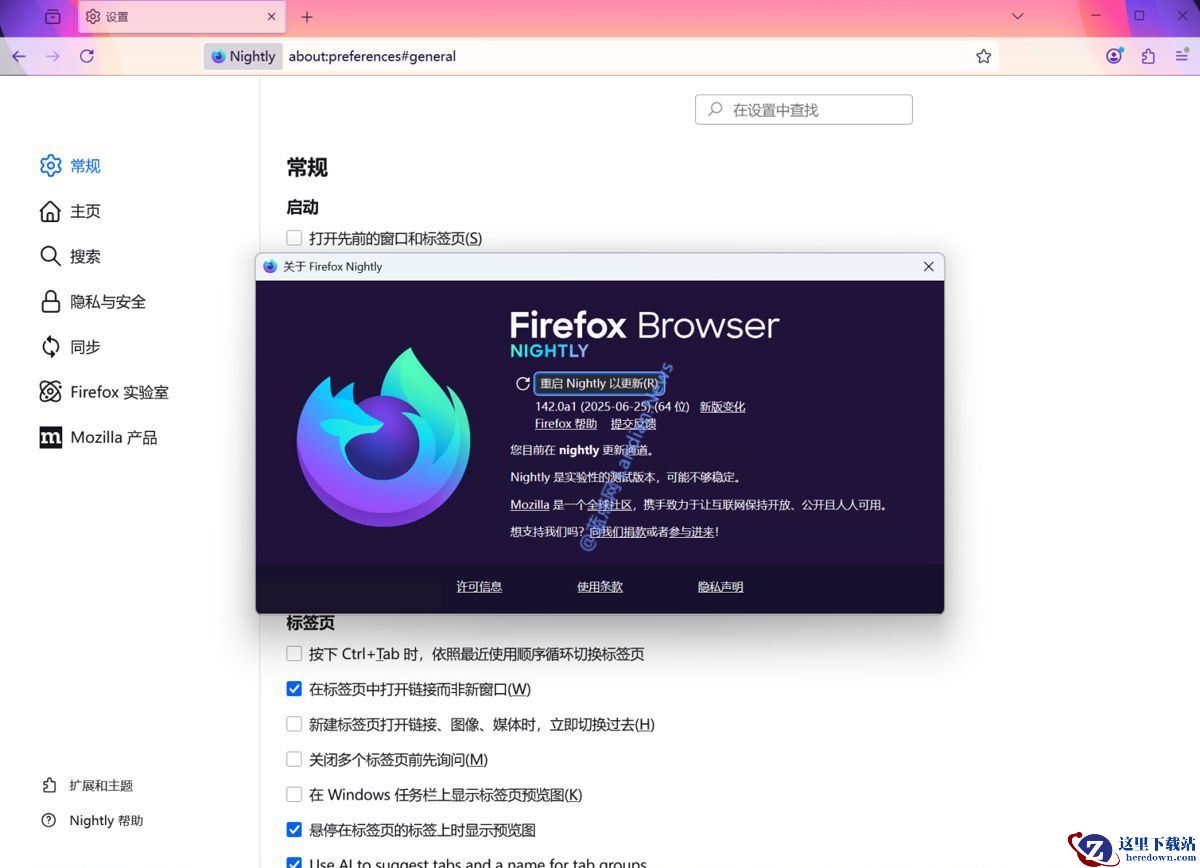Viewport: 1200px width, 868px height.
Task: Click the back navigation arrow
Action: (x=19, y=56)
